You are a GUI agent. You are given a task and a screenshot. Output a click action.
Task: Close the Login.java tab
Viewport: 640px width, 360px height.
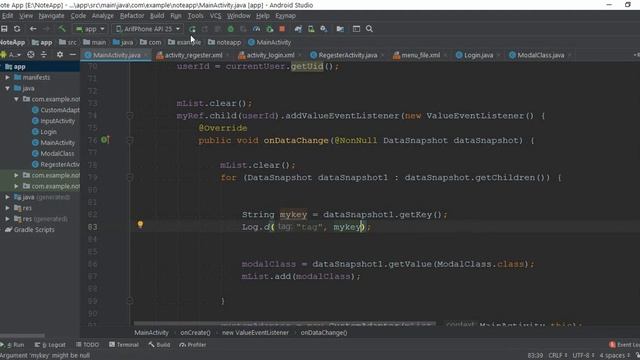499,55
